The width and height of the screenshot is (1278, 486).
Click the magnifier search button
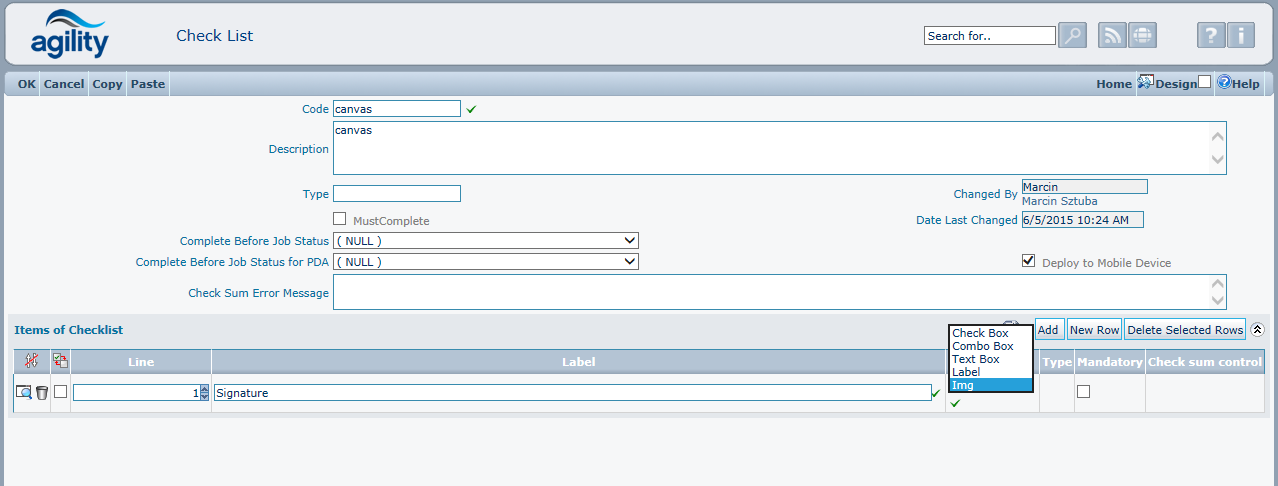[x=1072, y=36]
